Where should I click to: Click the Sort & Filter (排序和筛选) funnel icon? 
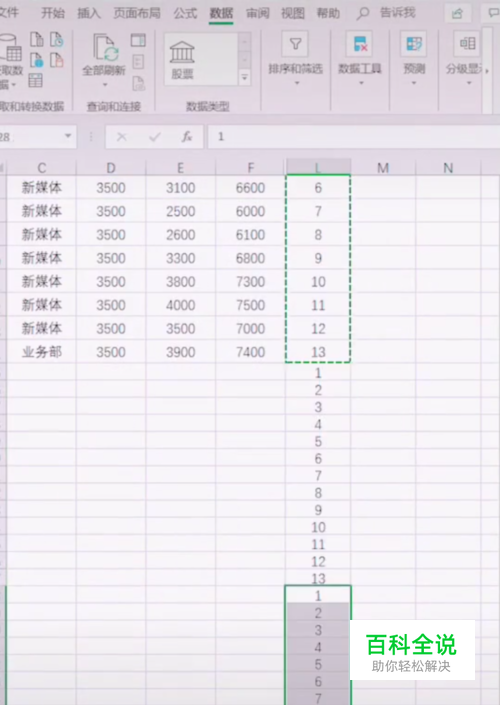tap(295, 44)
